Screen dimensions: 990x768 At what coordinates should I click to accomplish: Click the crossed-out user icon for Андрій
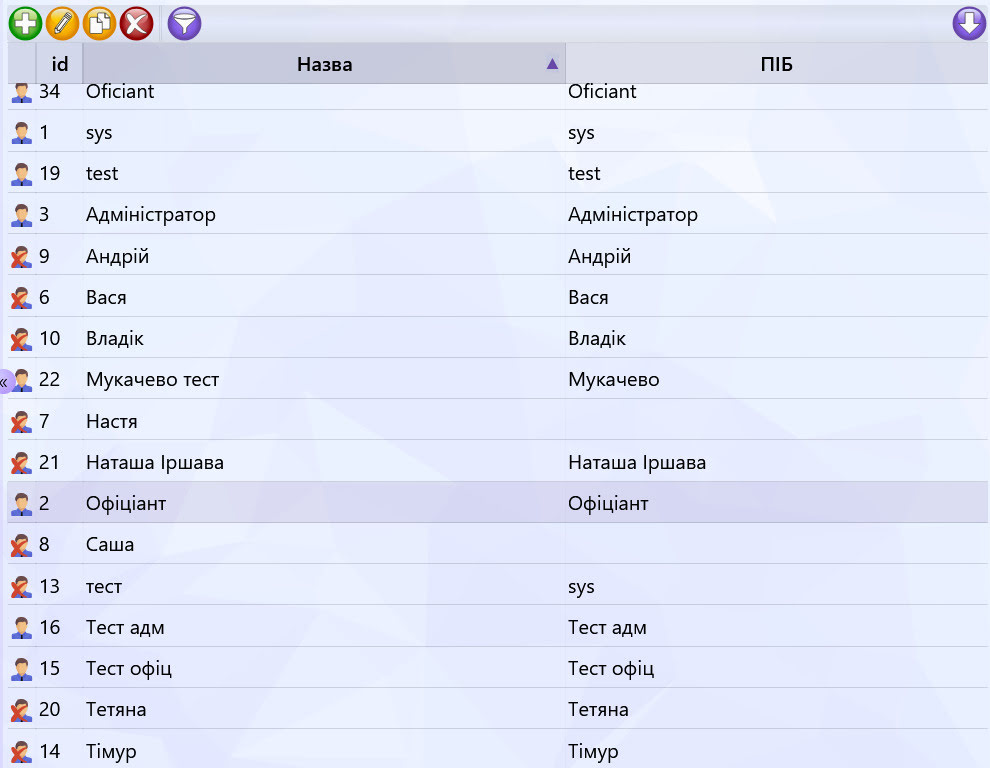pyautogui.click(x=21, y=256)
